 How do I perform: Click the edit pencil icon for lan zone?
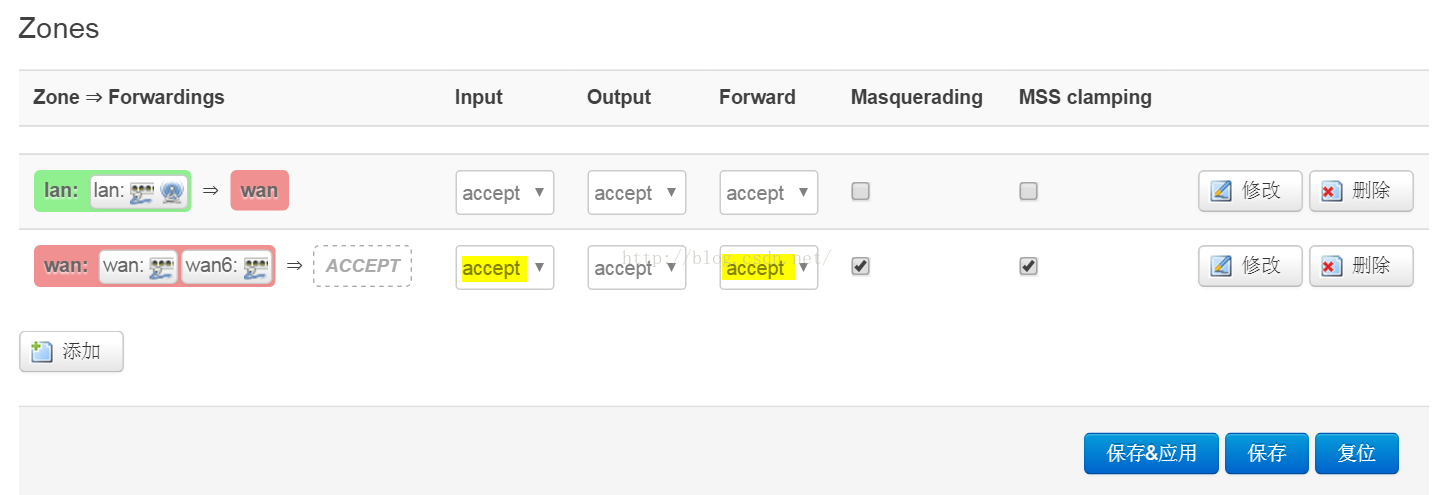click(1221, 191)
